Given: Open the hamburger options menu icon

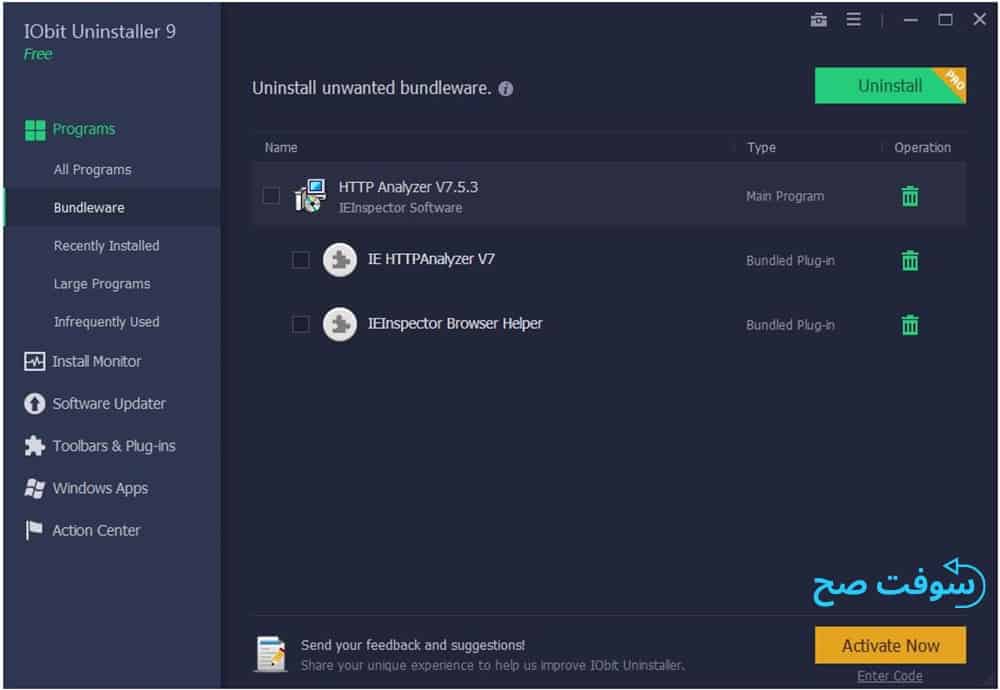Looking at the screenshot, I should (853, 20).
